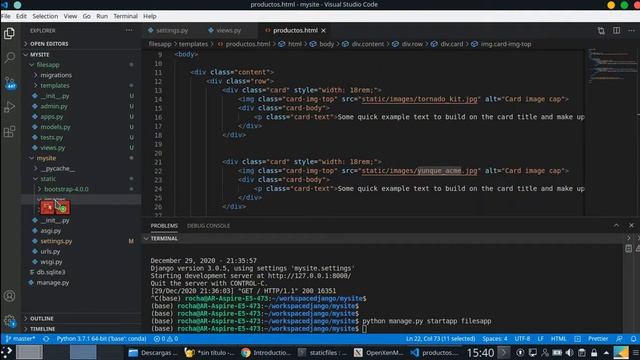Image resolution: width=640 pixels, height=360 pixels.
Task: Click the Explorer more actions ellipsis
Action: [129, 31]
